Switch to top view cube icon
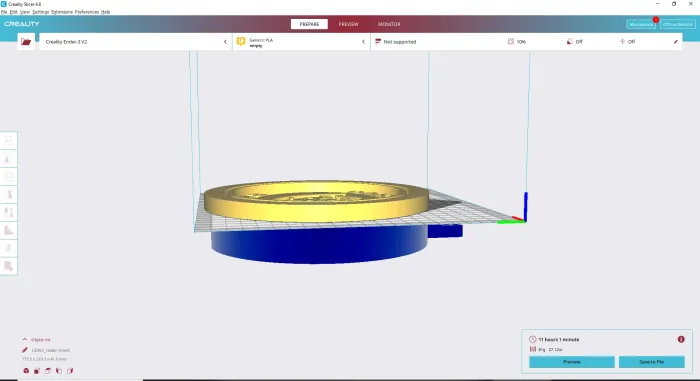 click(48, 371)
